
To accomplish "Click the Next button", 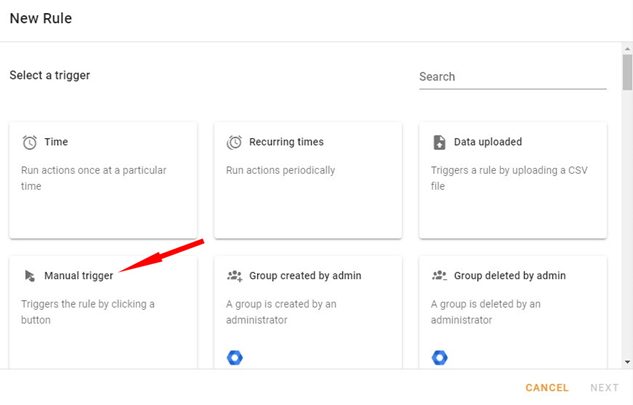I will pos(604,388).
